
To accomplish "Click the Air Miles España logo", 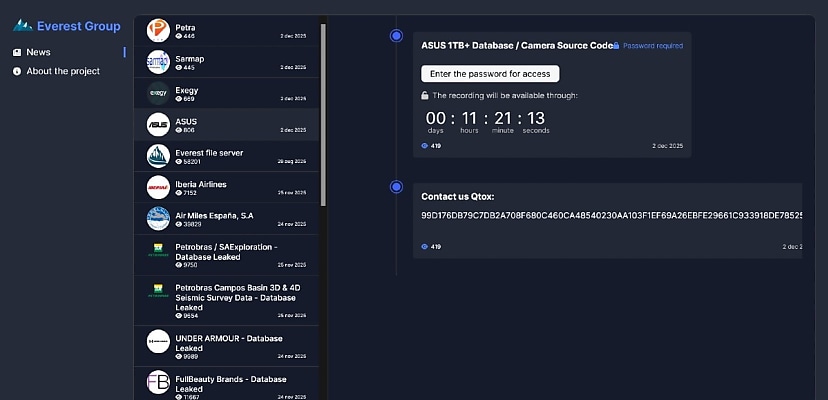I will click(x=158, y=219).
